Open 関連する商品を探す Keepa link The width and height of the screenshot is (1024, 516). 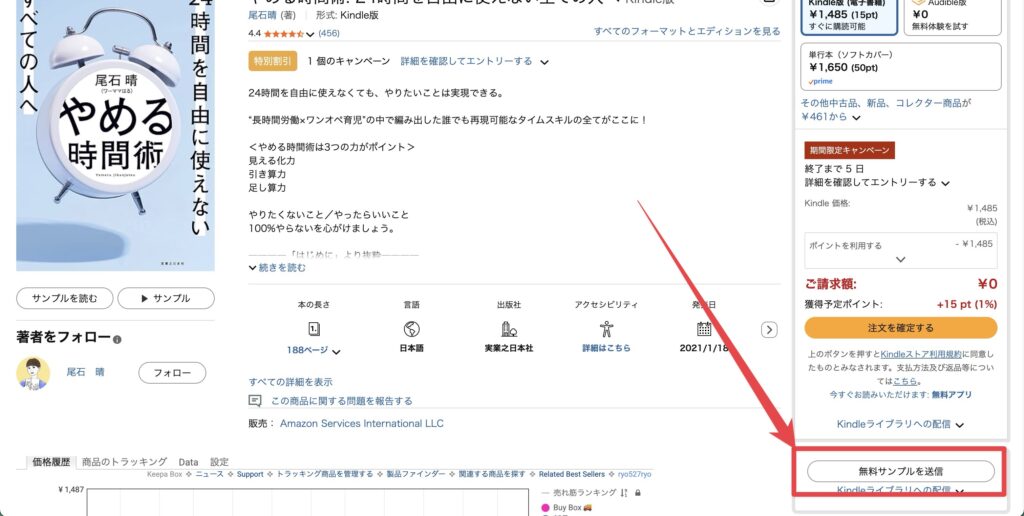tap(492, 474)
